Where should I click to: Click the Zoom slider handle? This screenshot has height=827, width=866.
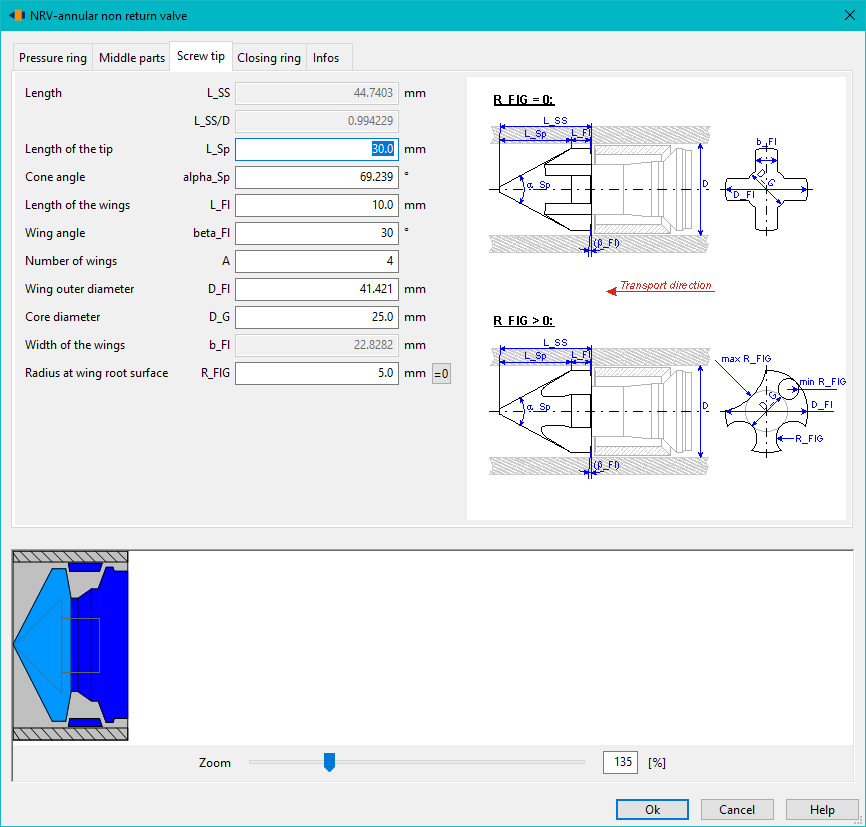tap(329, 762)
